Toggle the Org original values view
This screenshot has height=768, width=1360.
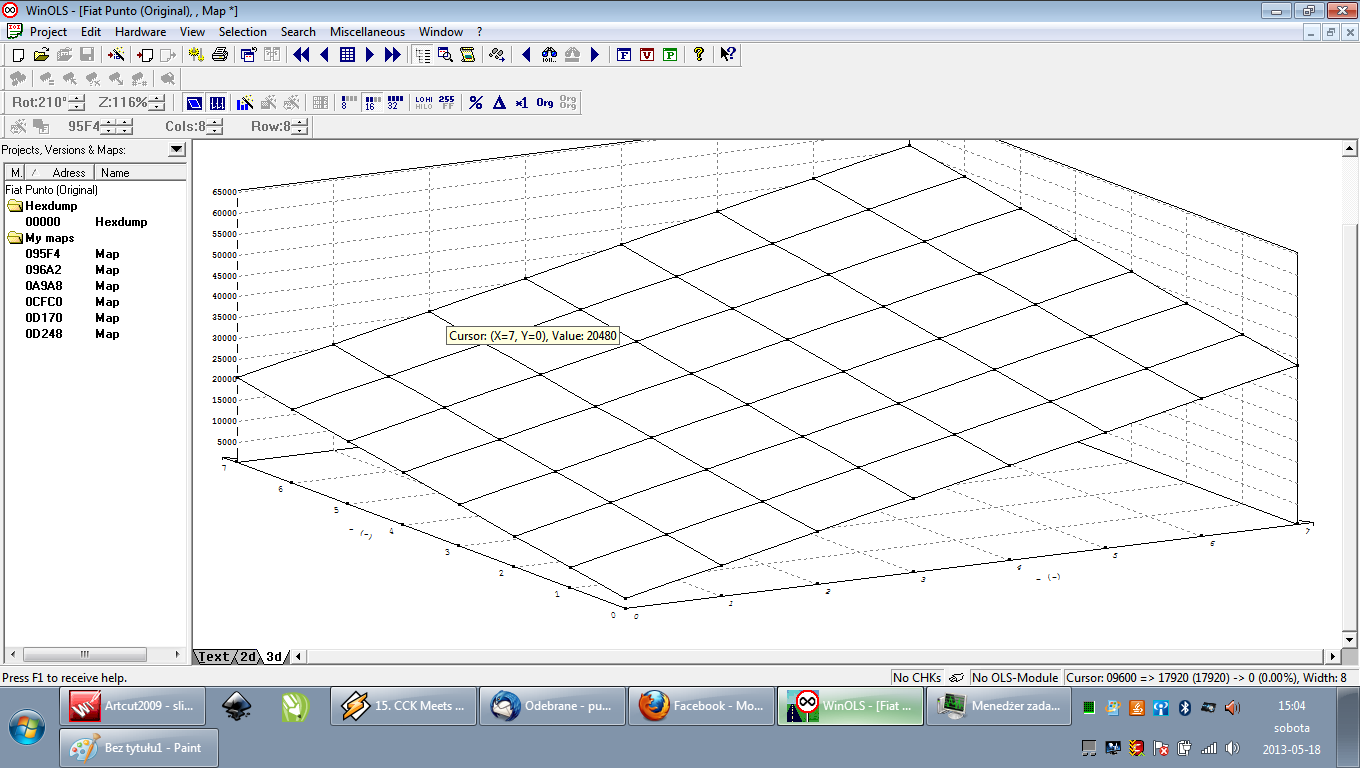pos(545,102)
